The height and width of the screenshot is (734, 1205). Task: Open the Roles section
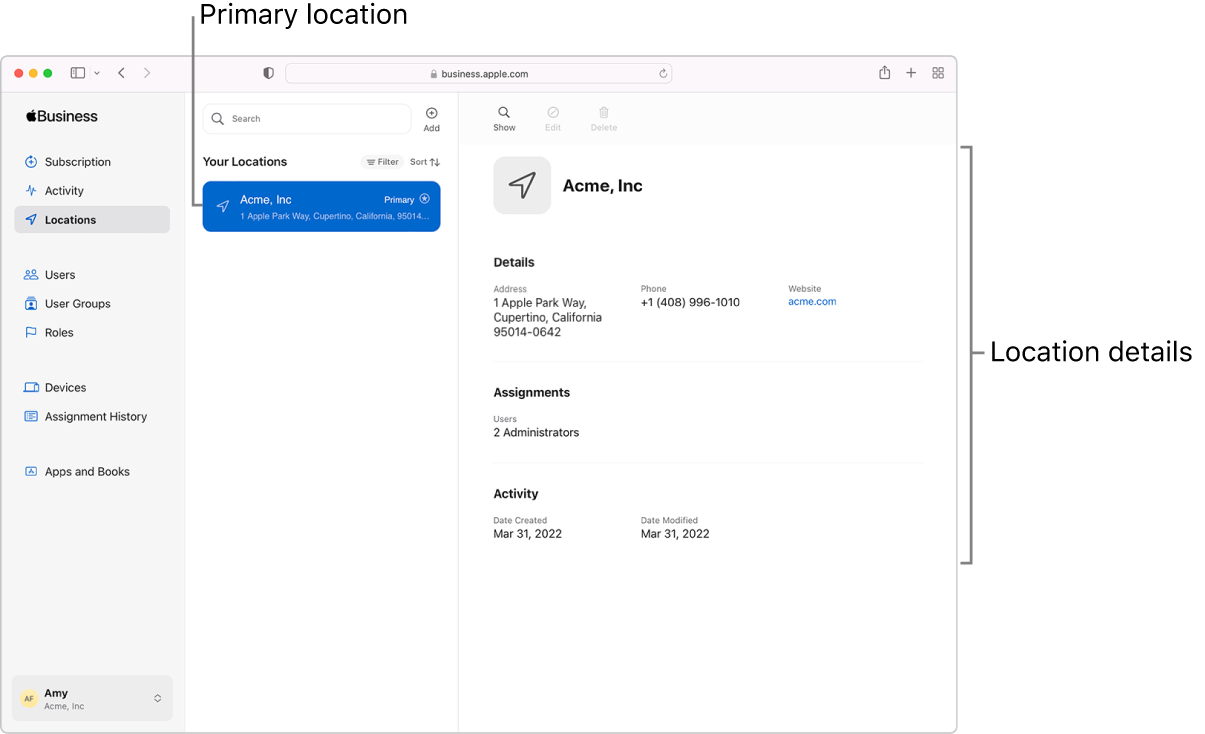pyautogui.click(x=59, y=332)
